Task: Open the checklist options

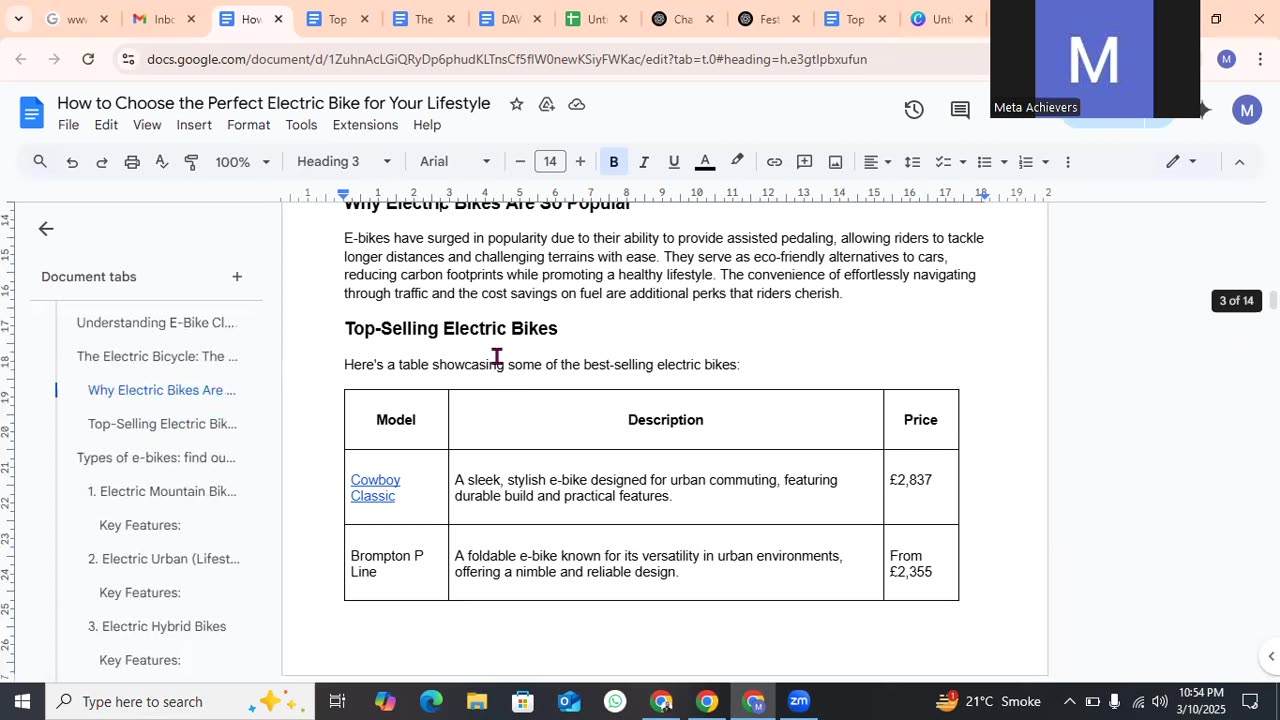Action: coord(950,162)
